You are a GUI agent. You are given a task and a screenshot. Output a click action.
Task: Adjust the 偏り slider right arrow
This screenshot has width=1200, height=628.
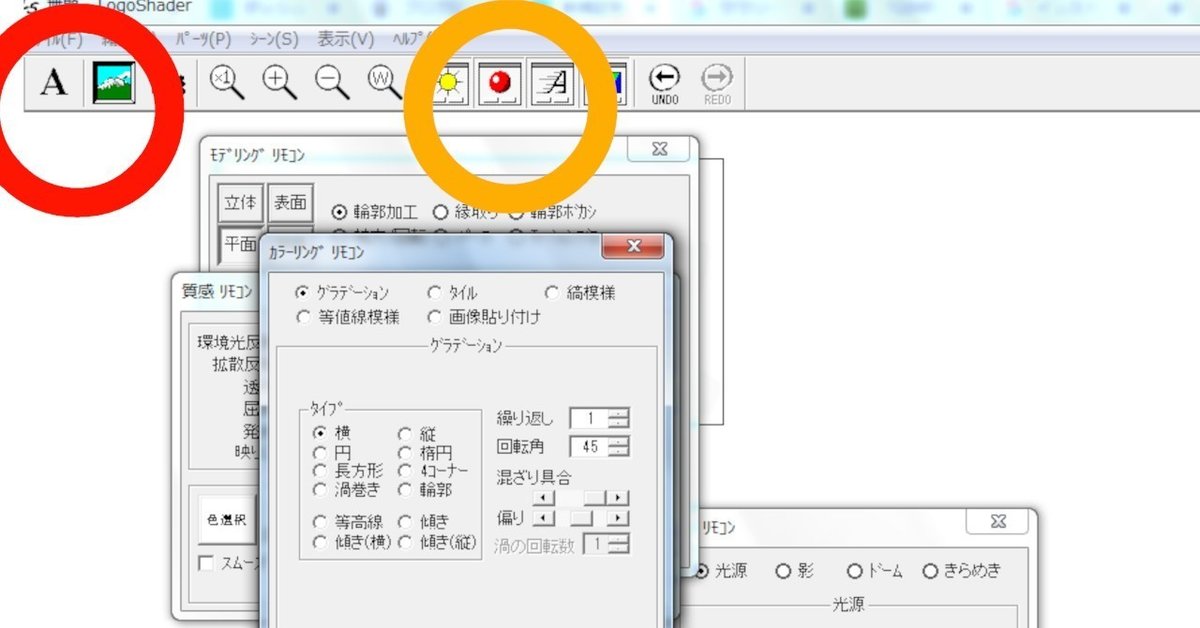pyautogui.click(x=619, y=518)
